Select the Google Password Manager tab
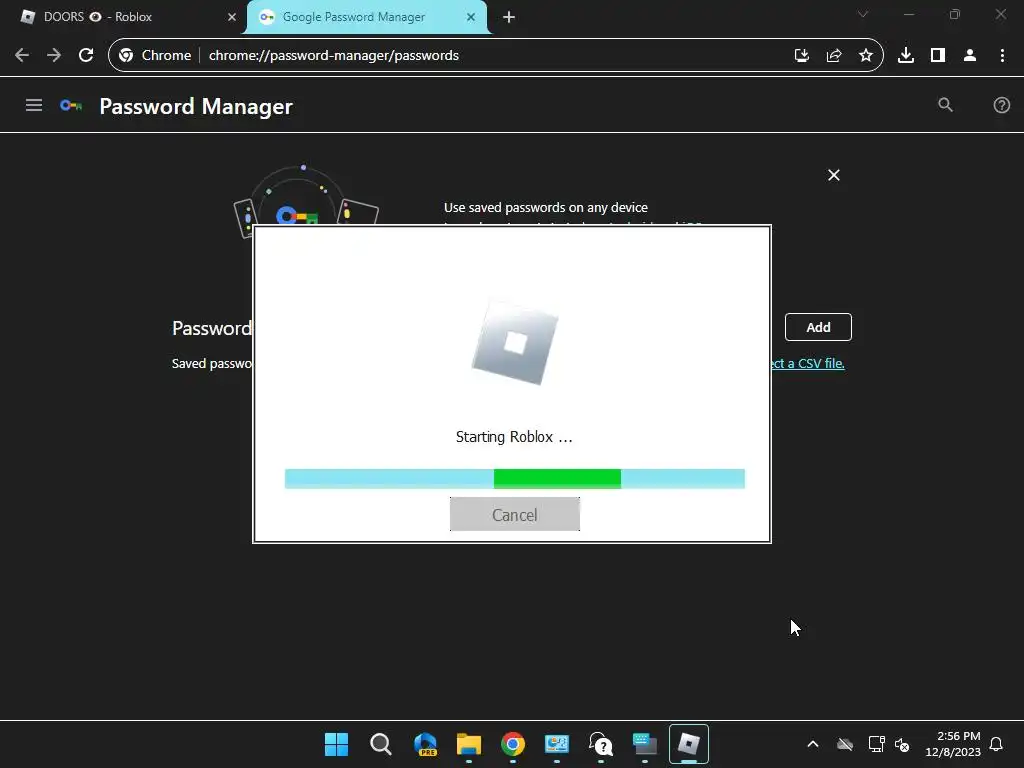1024x768 pixels. 366,17
